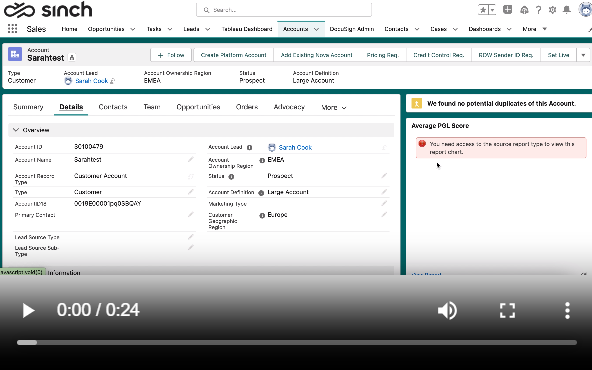Open the Notifications bell

567,10
